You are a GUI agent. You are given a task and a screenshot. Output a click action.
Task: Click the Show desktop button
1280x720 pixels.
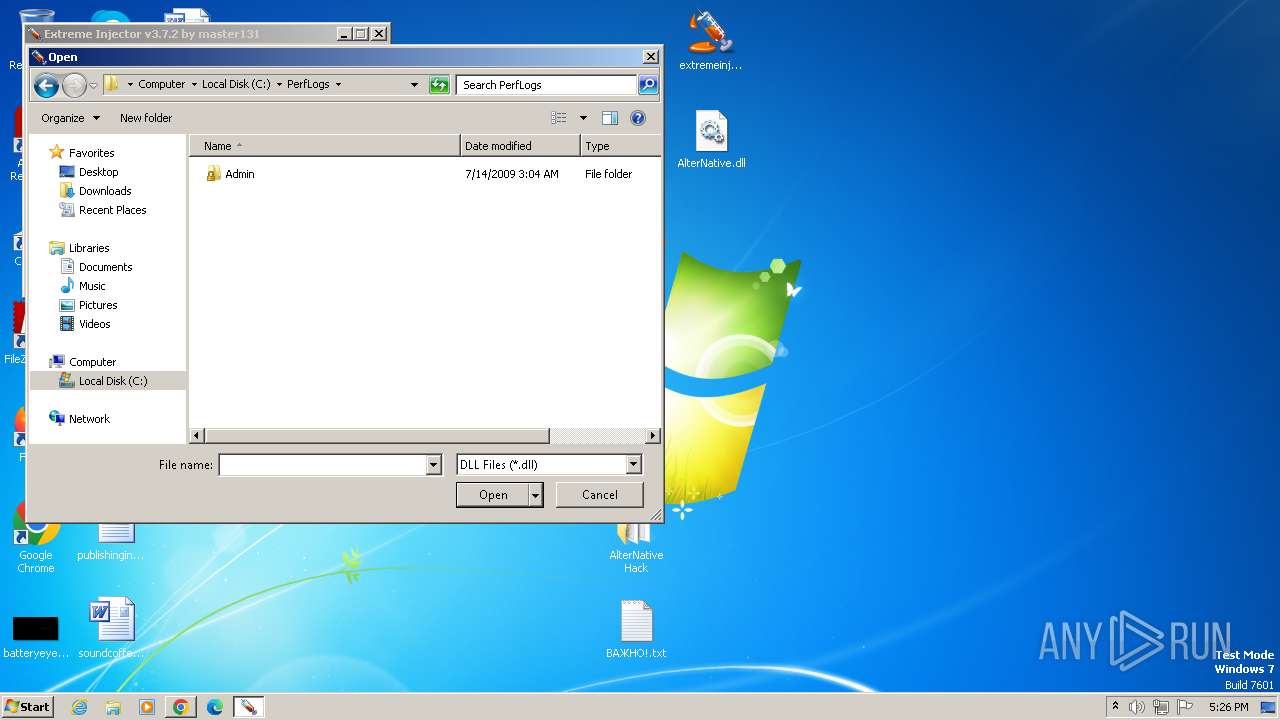click(x=1269, y=707)
